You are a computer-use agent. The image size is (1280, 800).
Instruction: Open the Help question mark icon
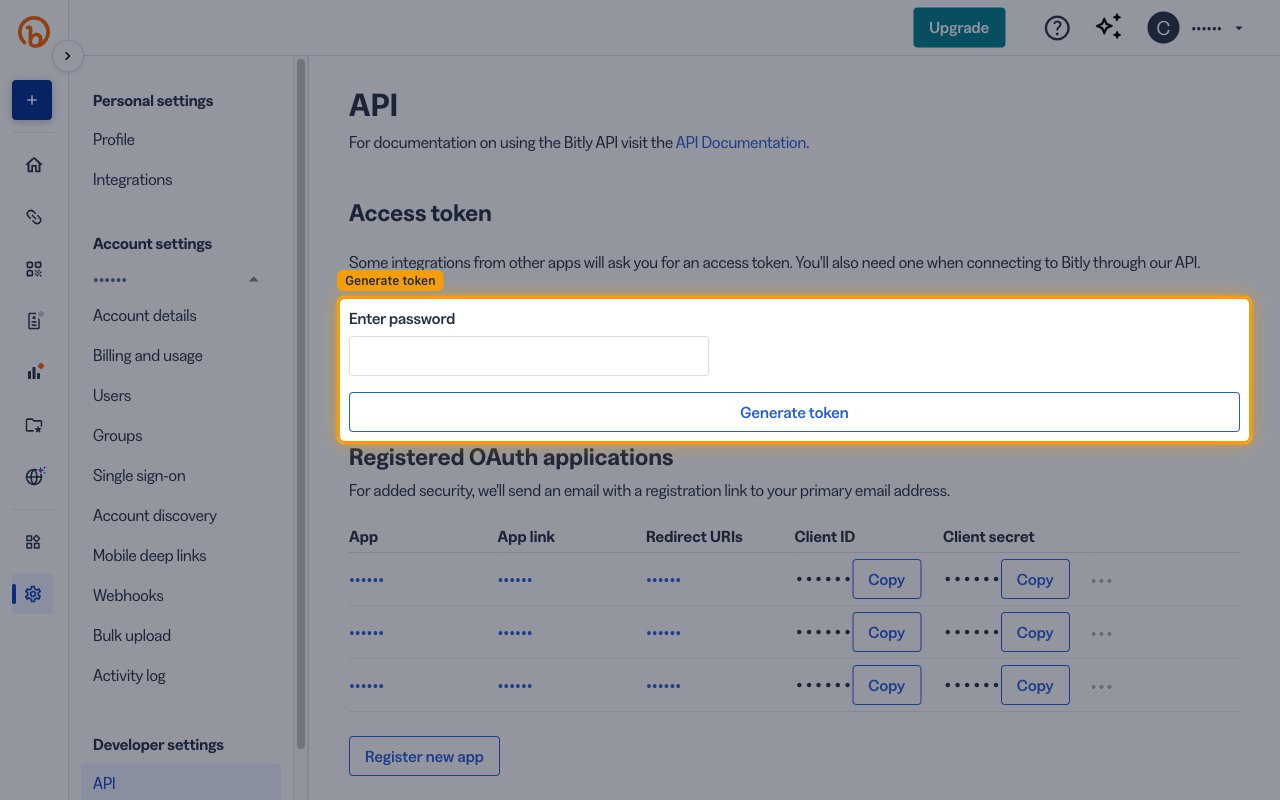pos(1057,28)
